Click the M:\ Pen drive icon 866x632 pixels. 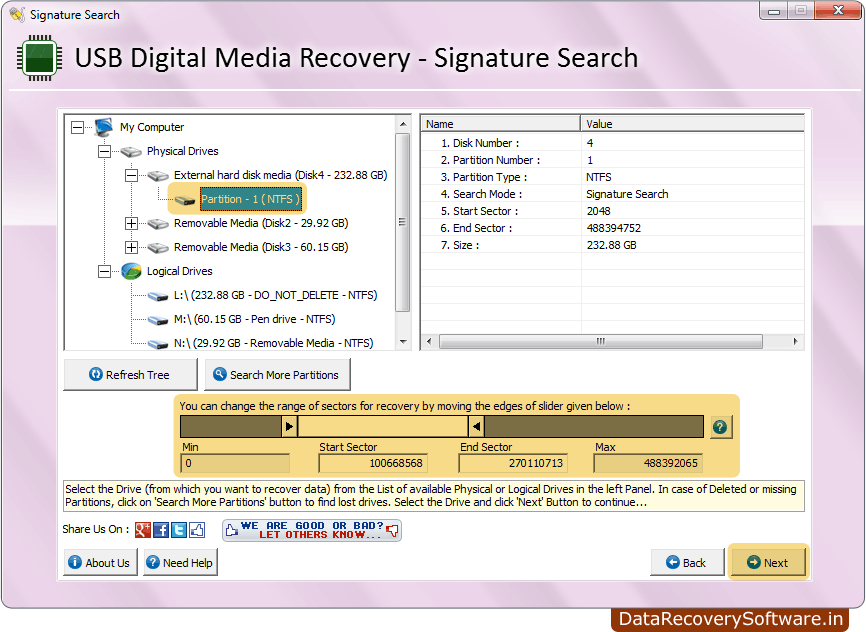tap(158, 320)
